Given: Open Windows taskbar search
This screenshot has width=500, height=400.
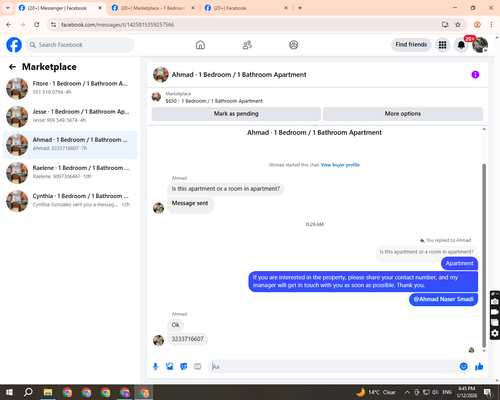Looking at the screenshot, I should tap(28, 392).
